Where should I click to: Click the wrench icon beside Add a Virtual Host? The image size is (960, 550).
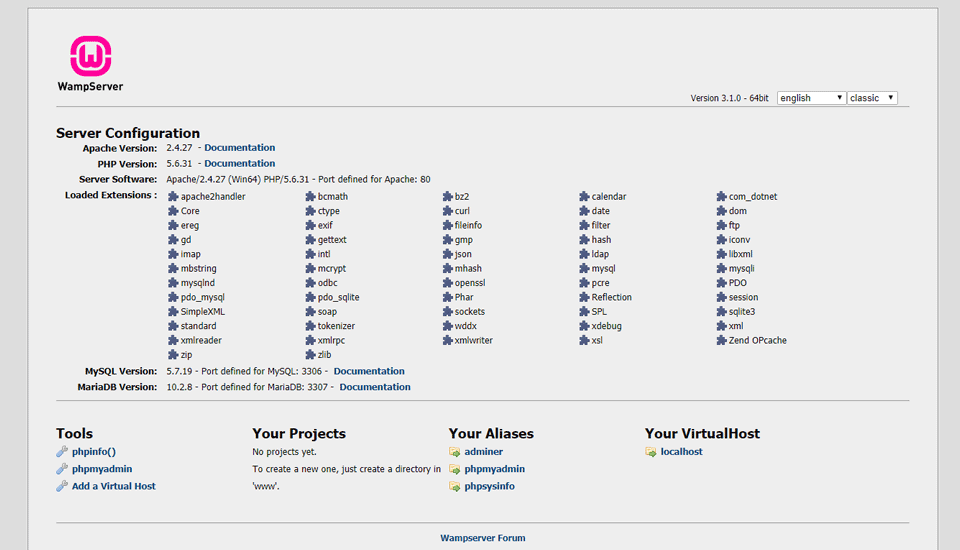coord(62,486)
